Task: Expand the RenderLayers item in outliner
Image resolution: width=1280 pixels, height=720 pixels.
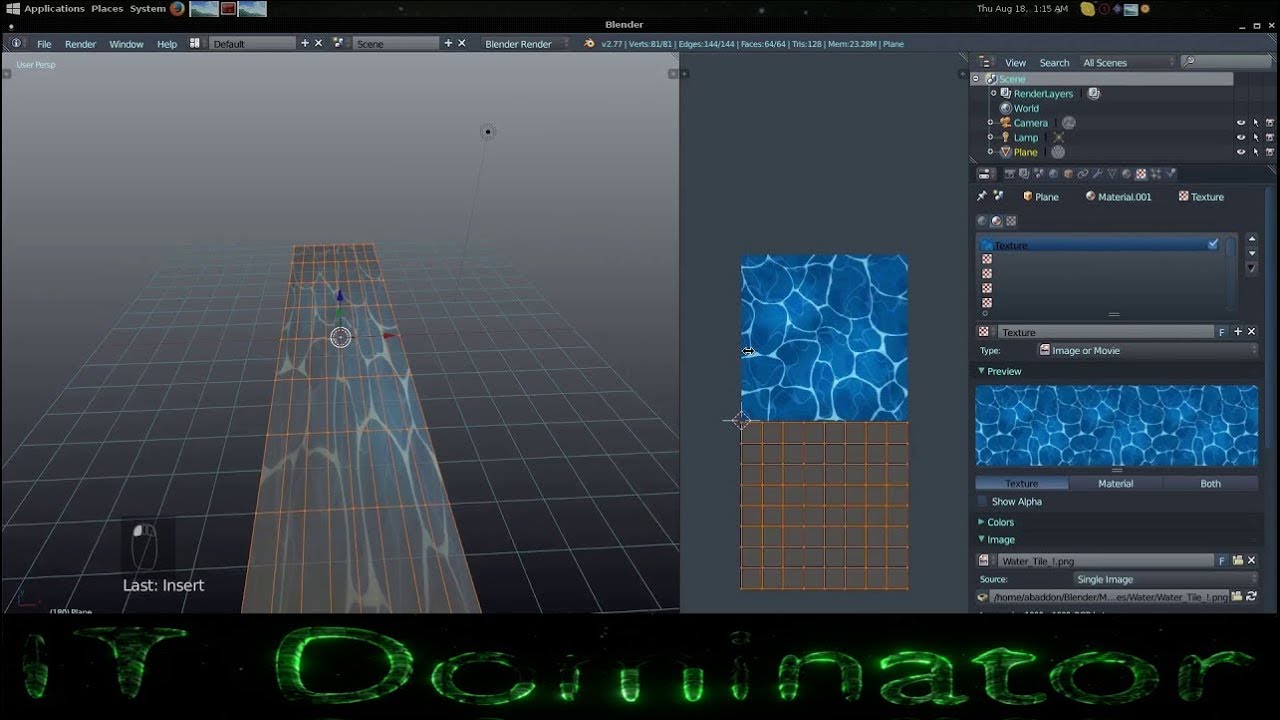Action: point(993,93)
